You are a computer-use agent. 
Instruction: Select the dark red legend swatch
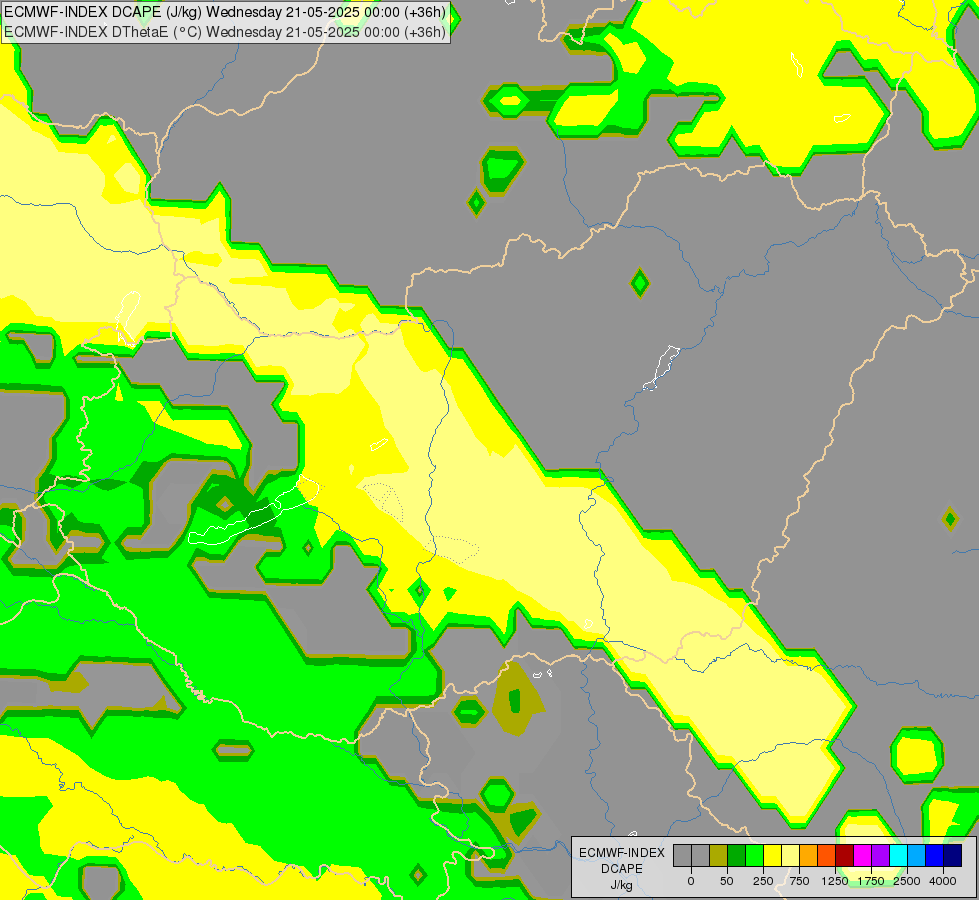(x=845, y=855)
